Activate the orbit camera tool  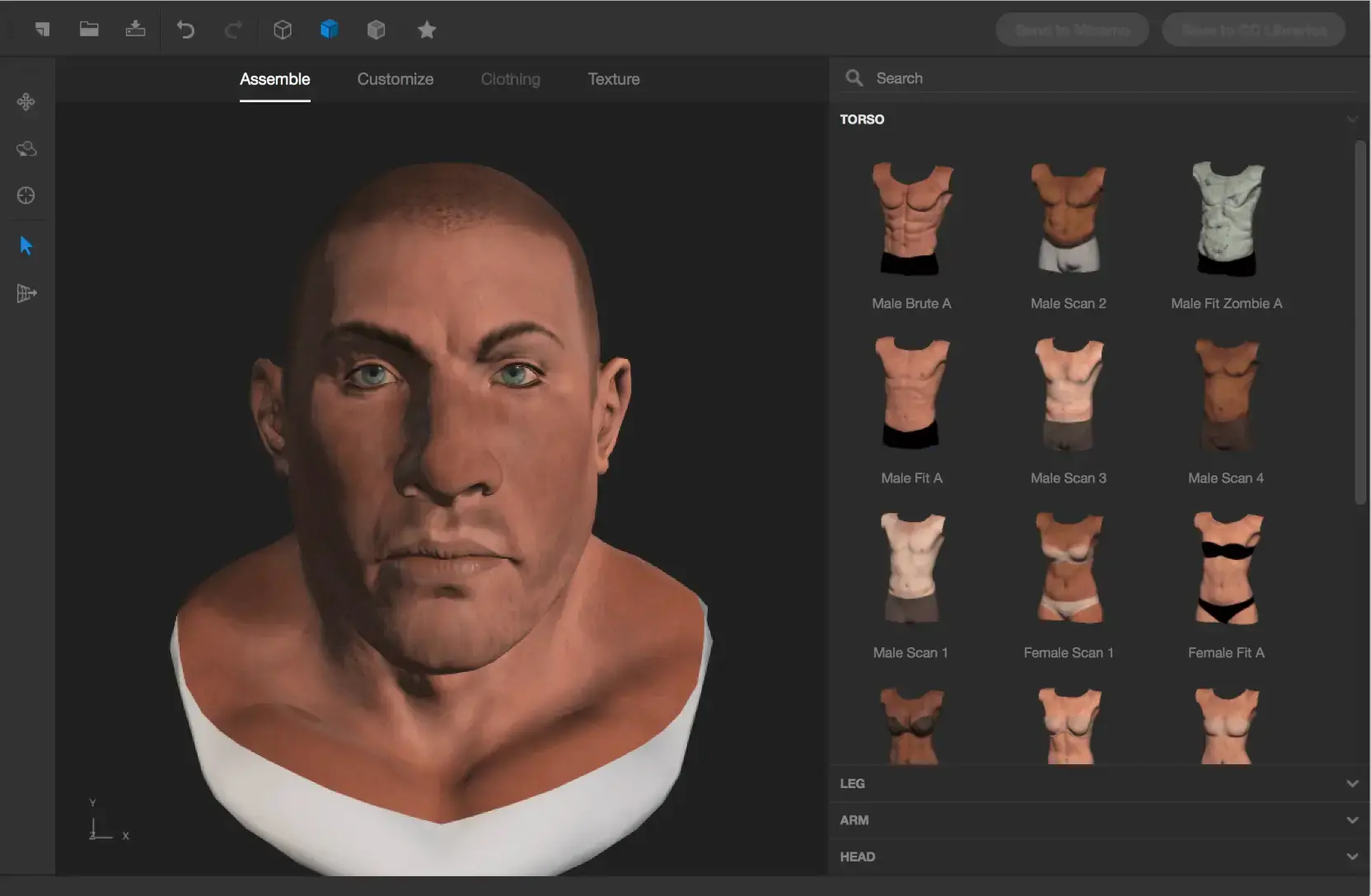tap(26, 149)
